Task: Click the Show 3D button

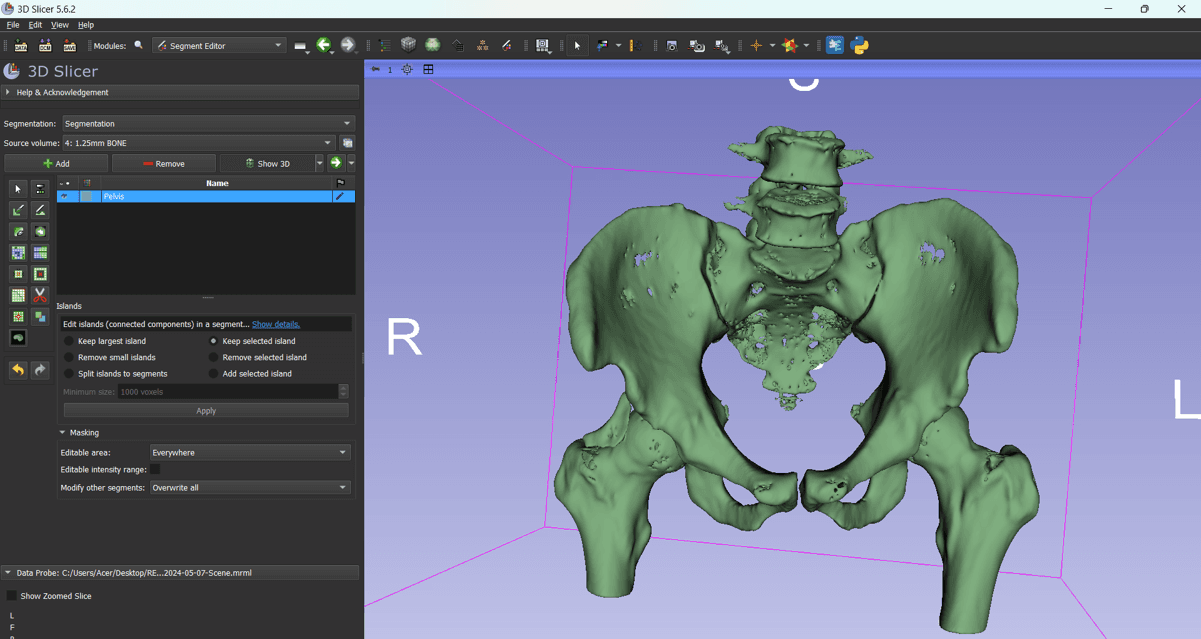Action: click(x=267, y=163)
